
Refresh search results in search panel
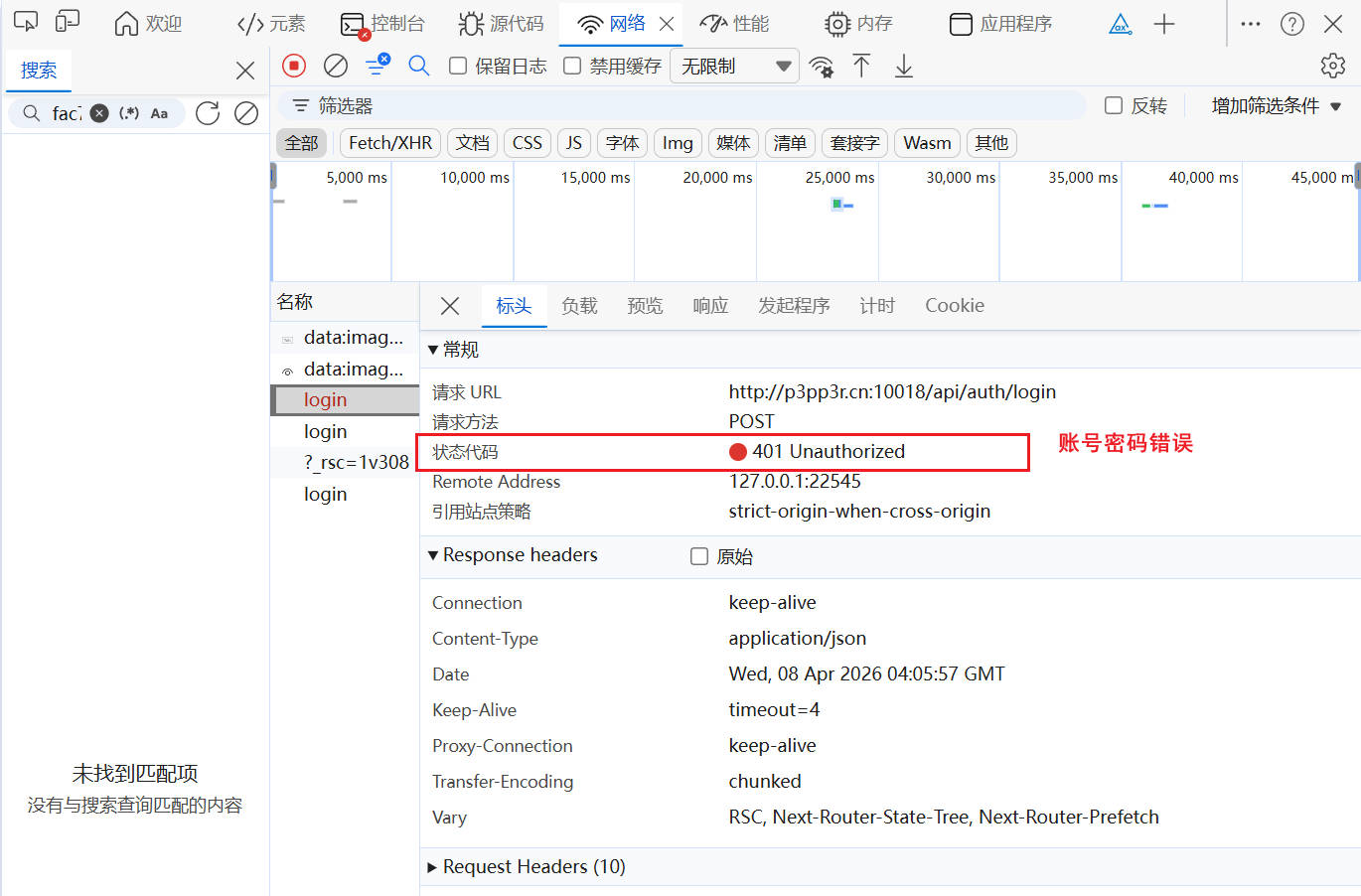(208, 113)
